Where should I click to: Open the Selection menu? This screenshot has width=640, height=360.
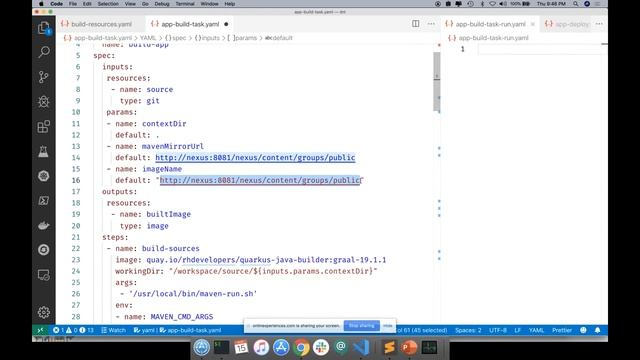click(x=108, y=4)
